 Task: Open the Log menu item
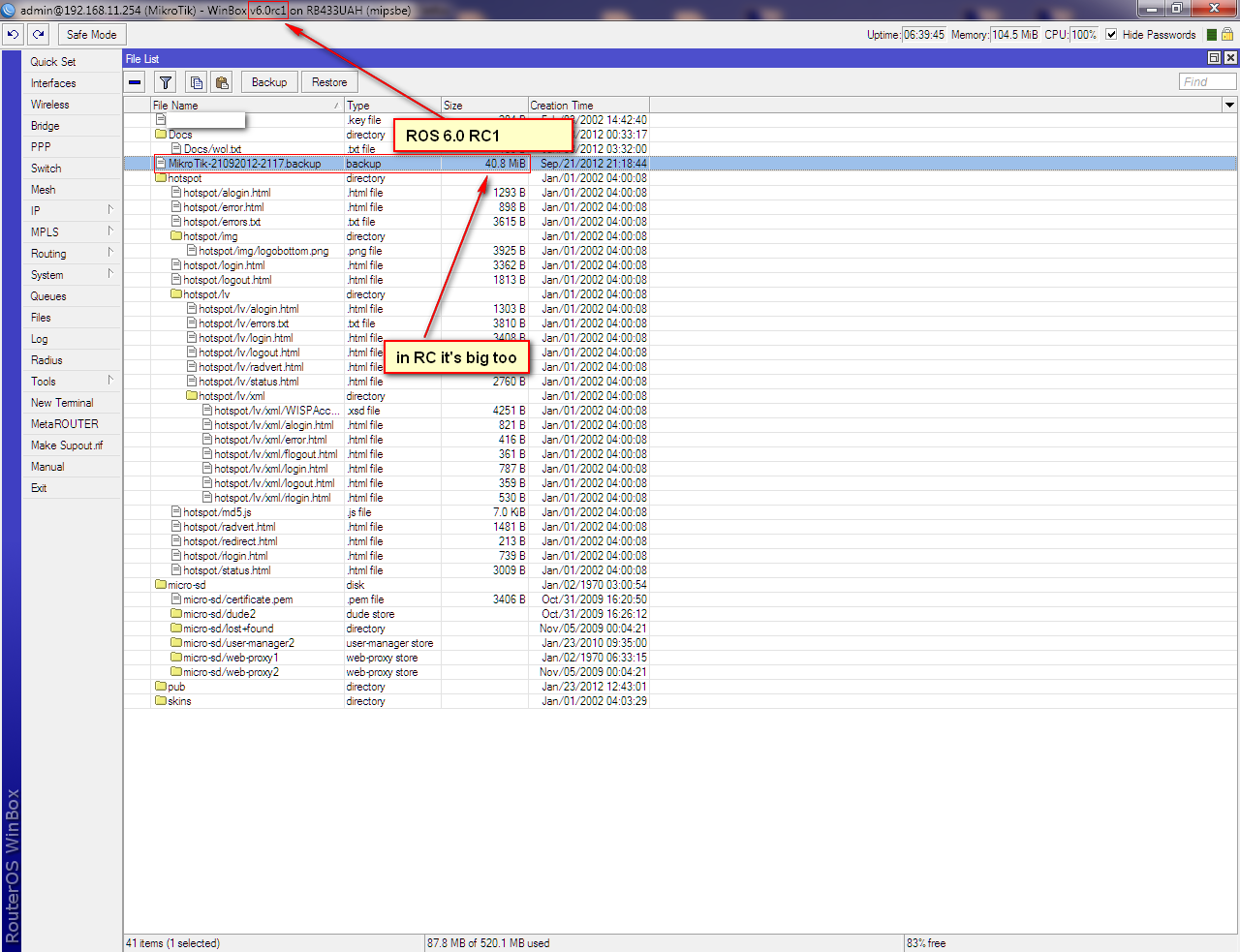coord(40,339)
